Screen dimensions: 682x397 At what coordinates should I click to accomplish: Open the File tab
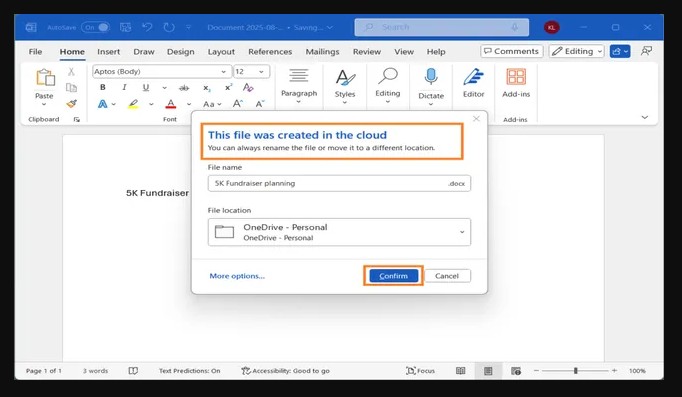35,52
